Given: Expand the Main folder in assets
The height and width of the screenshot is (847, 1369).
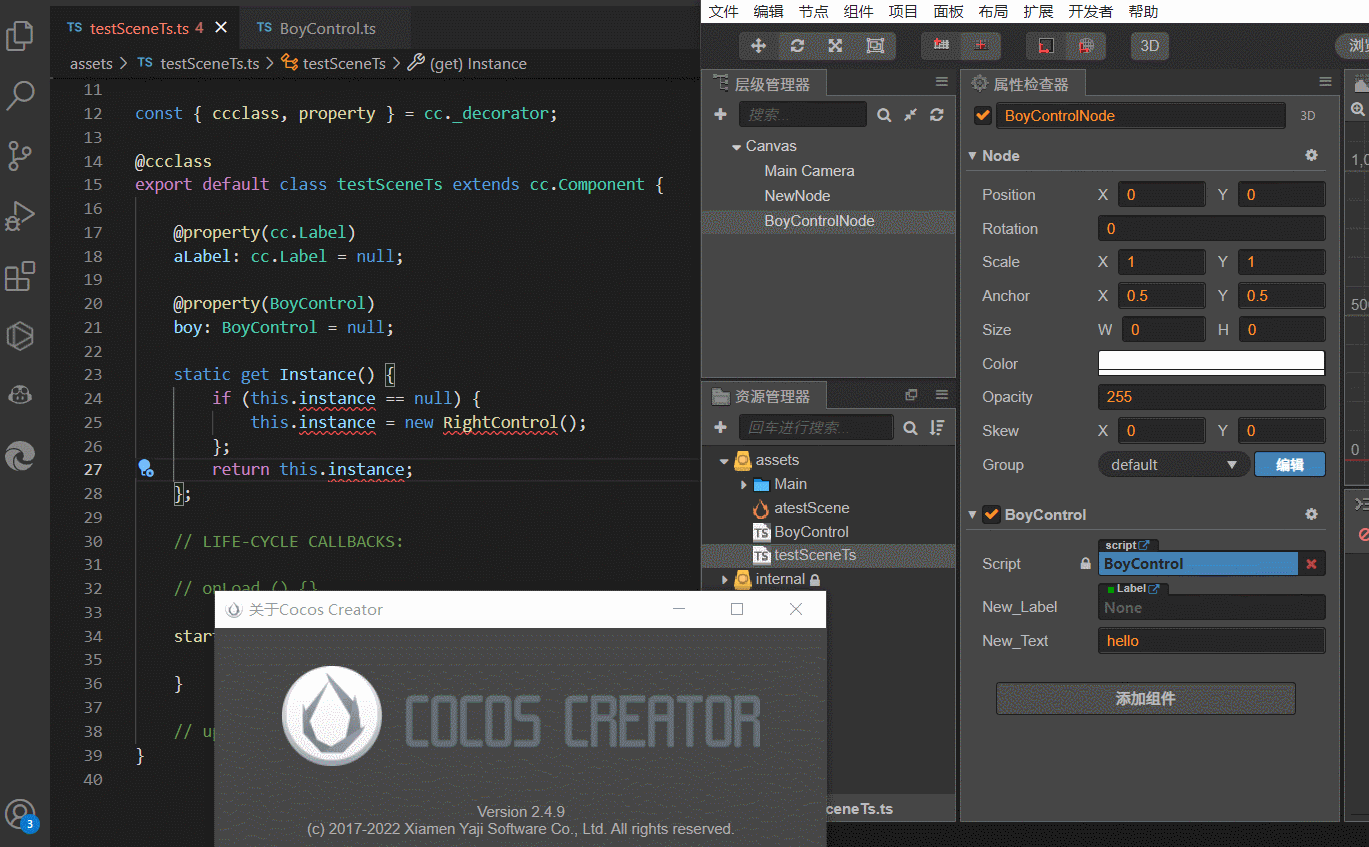Looking at the screenshot, I should point(743,485).
